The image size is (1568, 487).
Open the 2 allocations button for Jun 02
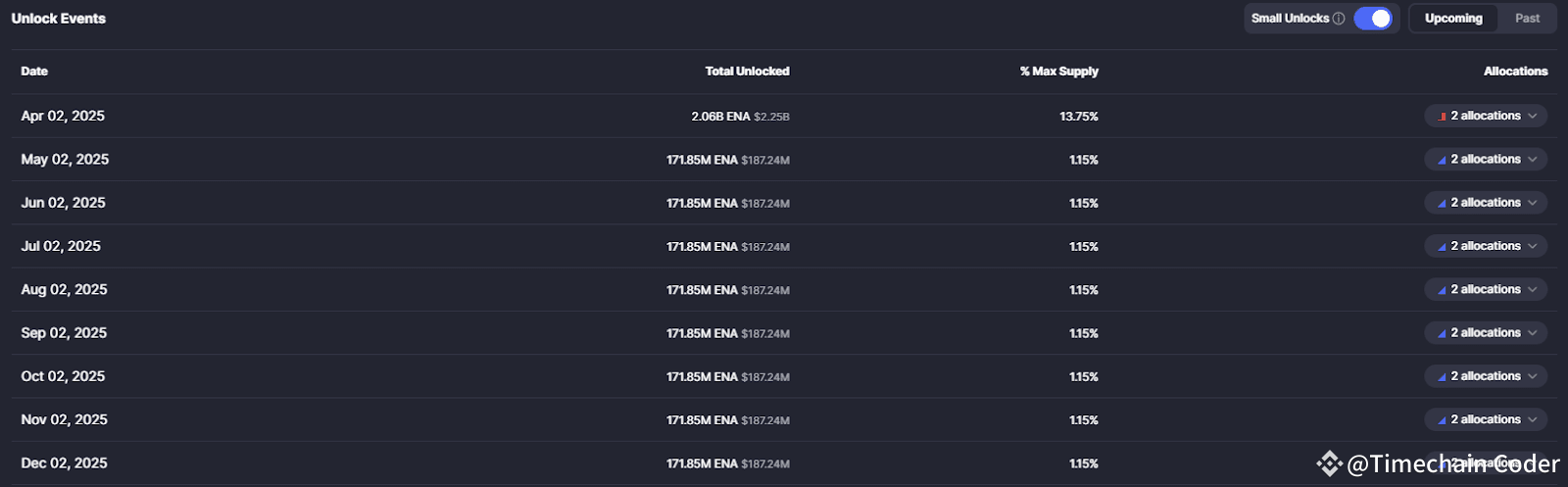point(1486,203)
